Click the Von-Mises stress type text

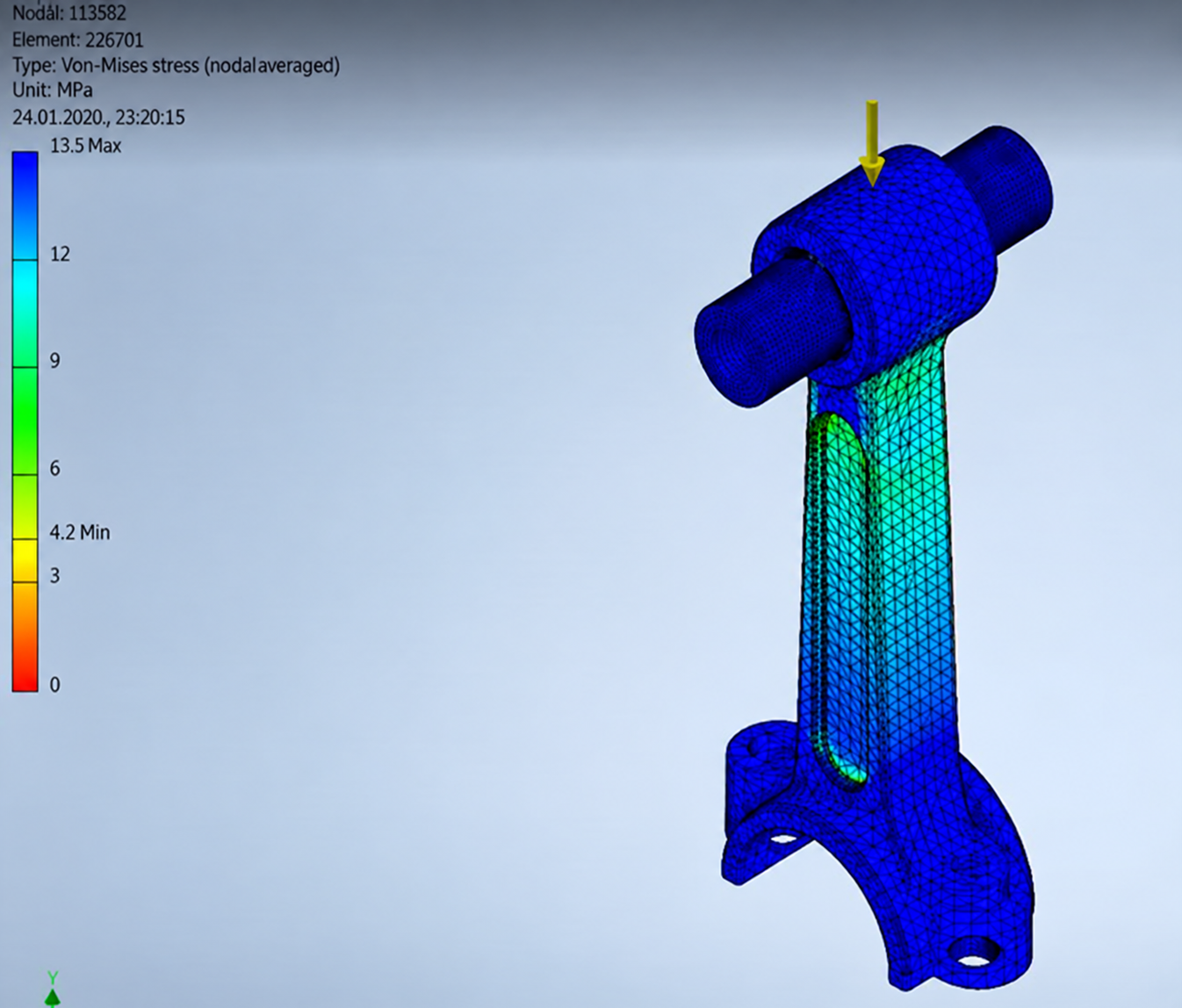pos(176,65)
